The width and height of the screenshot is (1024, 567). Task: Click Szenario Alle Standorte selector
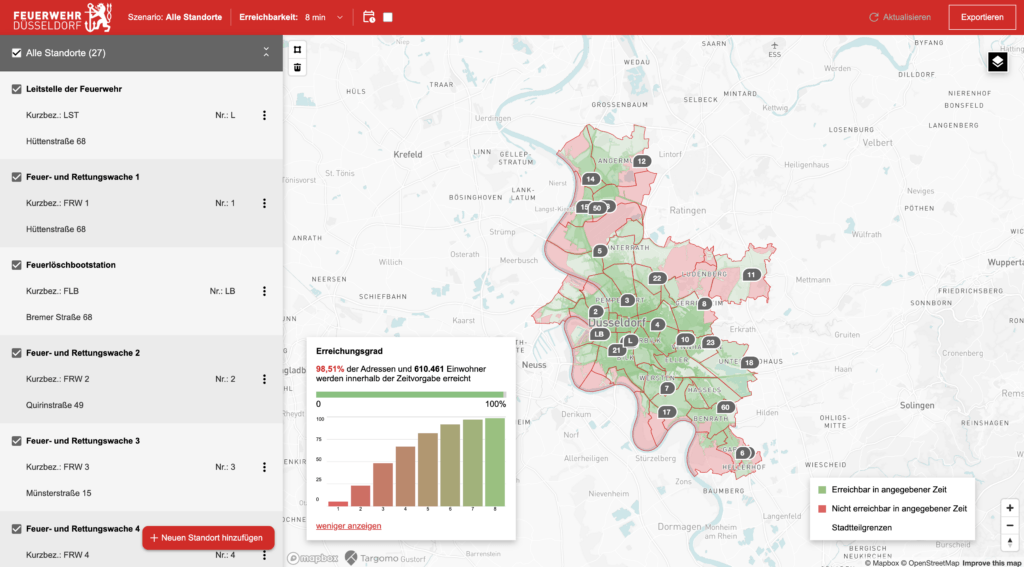tap(174, 17)
